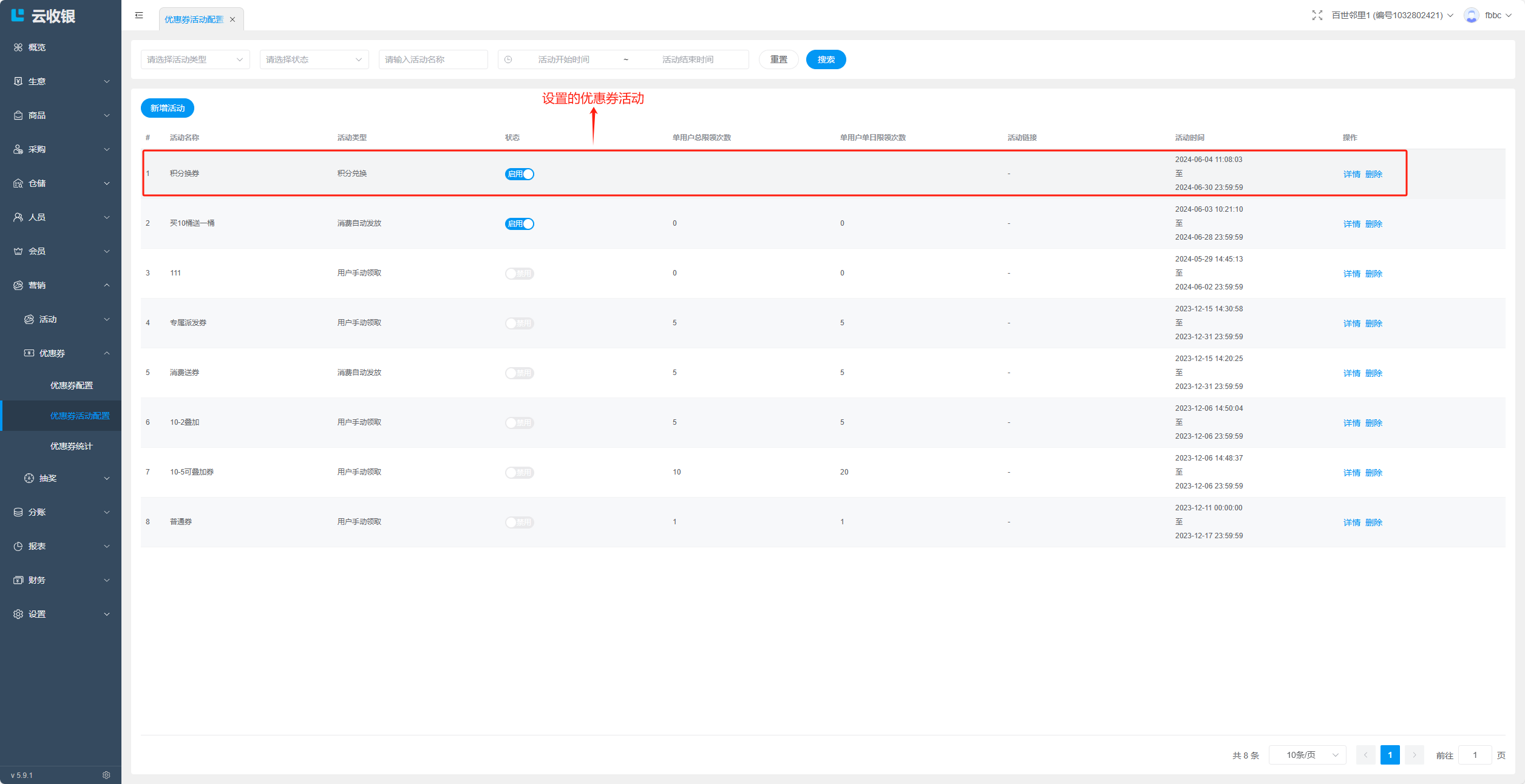Open 优惠券配置 sidebar menu item
This screenshot has height=784, width=1525.
[71, 385]
